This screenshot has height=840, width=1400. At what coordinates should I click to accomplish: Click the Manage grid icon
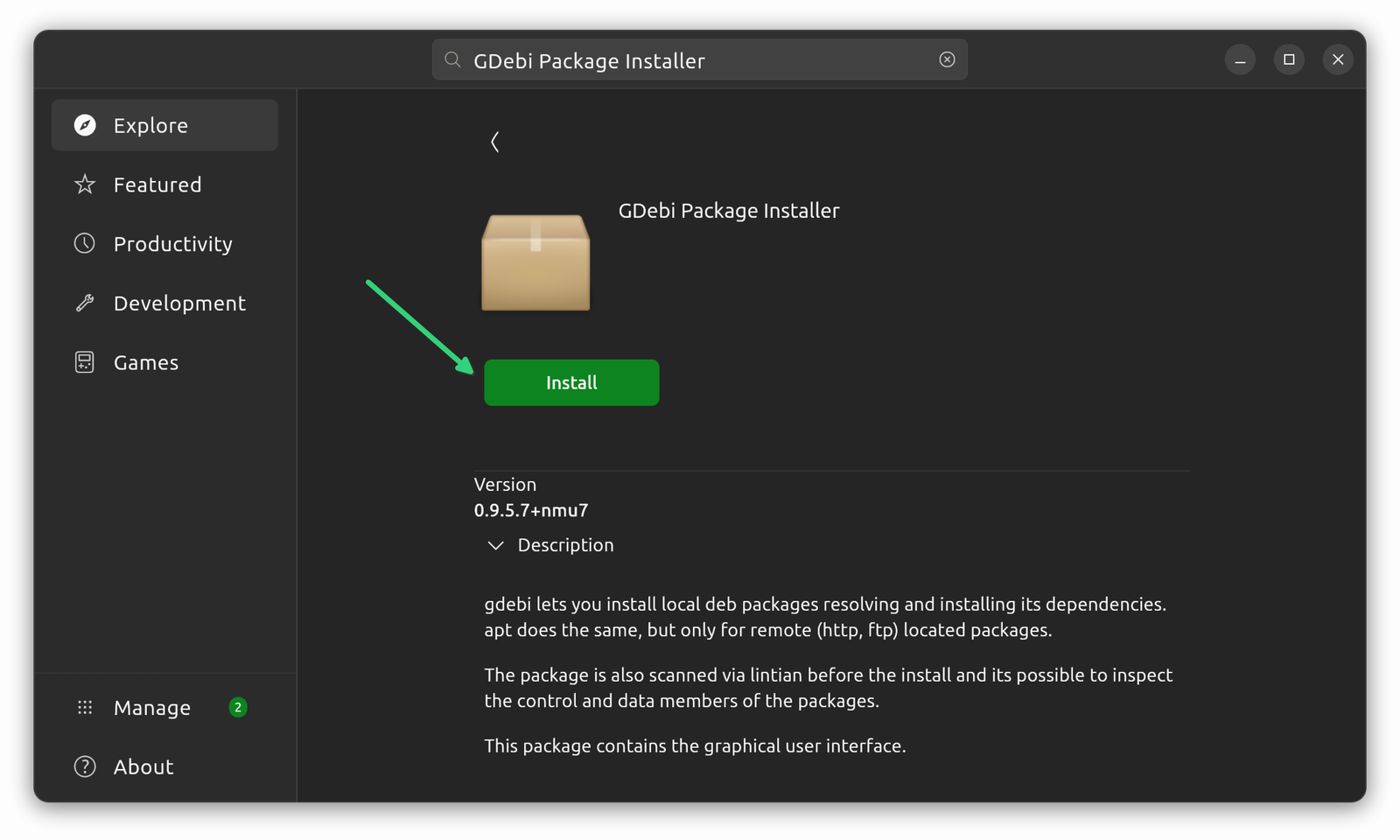84,707
